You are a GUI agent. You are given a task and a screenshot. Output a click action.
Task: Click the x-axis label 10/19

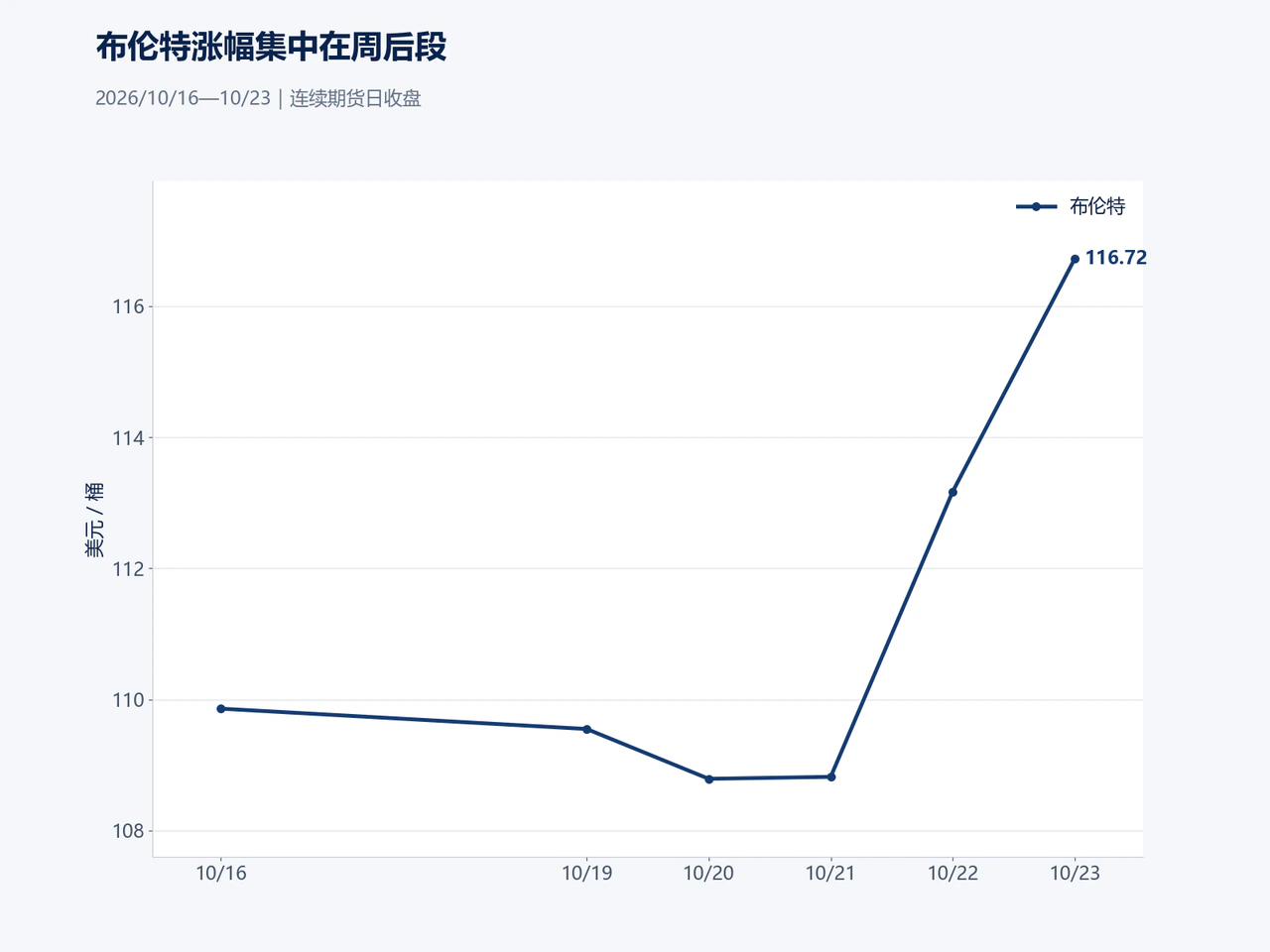pos(587,873)
